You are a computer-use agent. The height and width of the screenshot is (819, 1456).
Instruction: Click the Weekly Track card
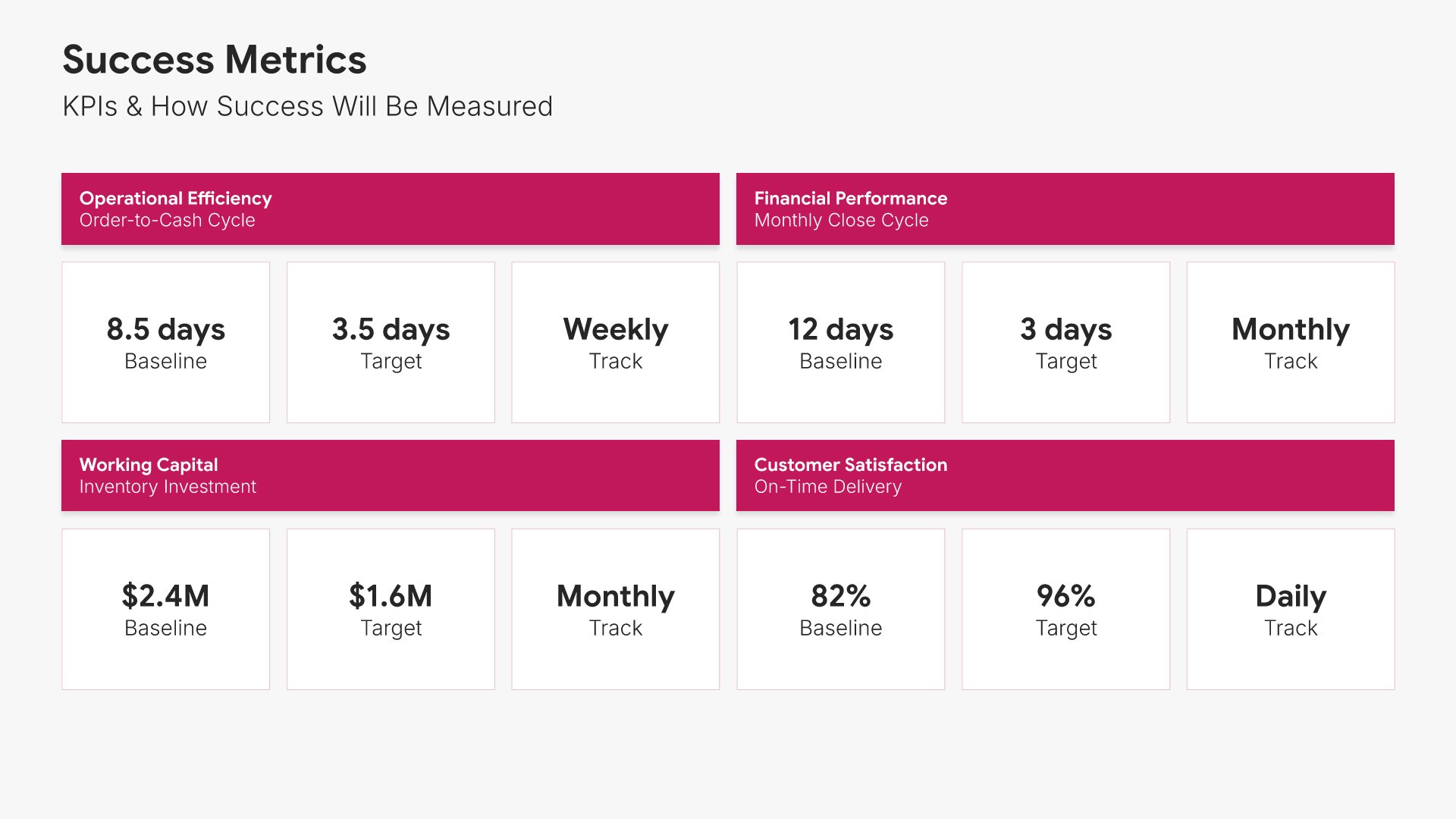(x=615, y=343)
